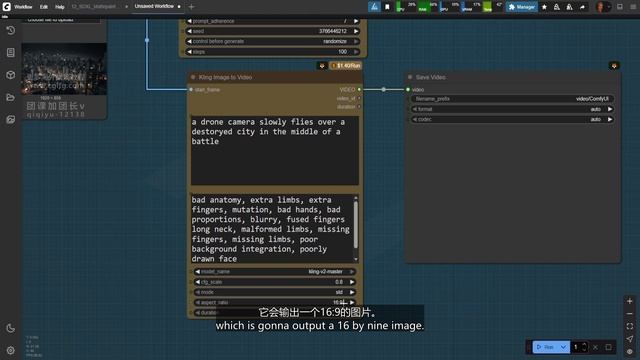
Task: Open the codec auto dropdown
Action: coord(512,119)
